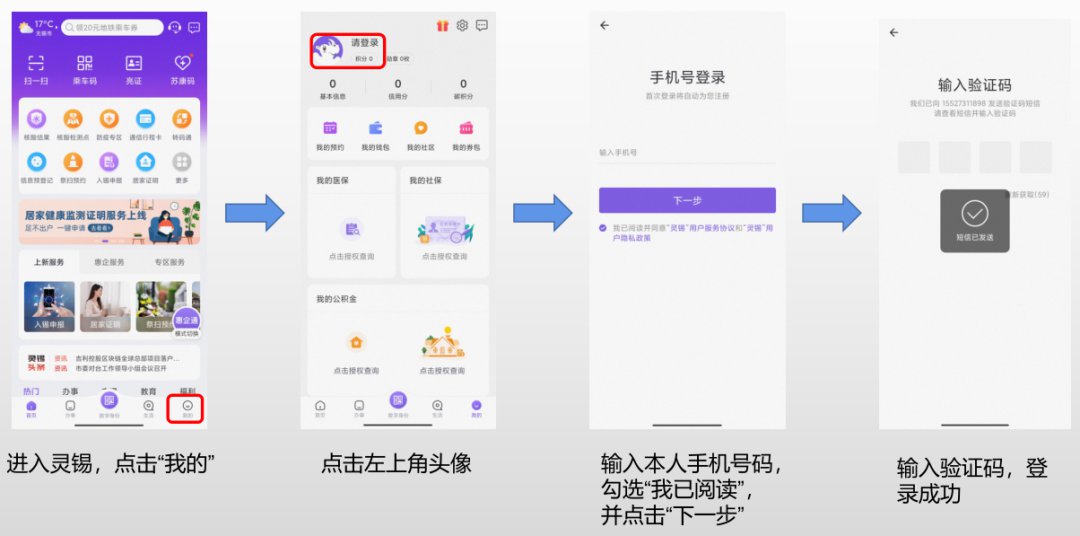
Task: Open customer service headset icon on home screen
Action: [175, 28]
